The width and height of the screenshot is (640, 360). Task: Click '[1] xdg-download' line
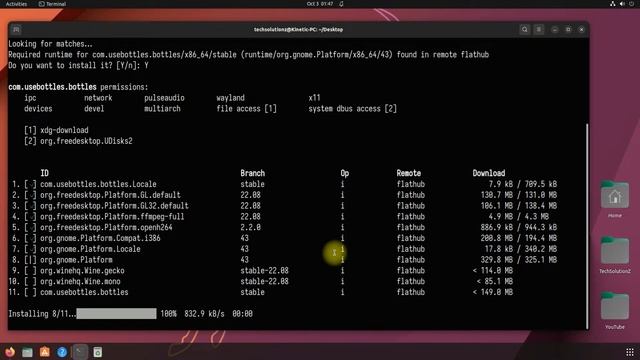pyautogui.click(x=56, y=130)
